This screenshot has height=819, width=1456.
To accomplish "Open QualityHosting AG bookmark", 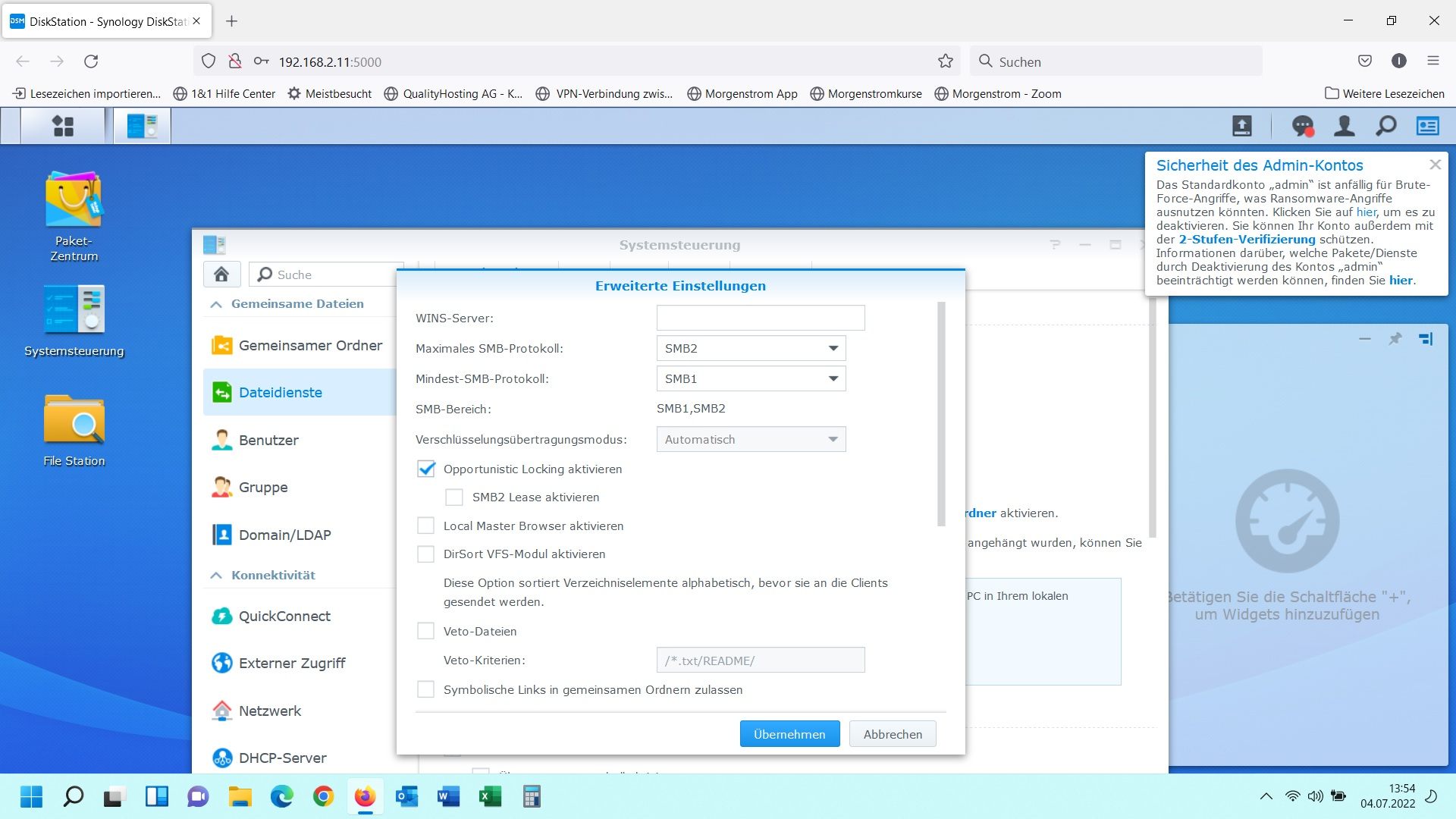I will (453, 94).
